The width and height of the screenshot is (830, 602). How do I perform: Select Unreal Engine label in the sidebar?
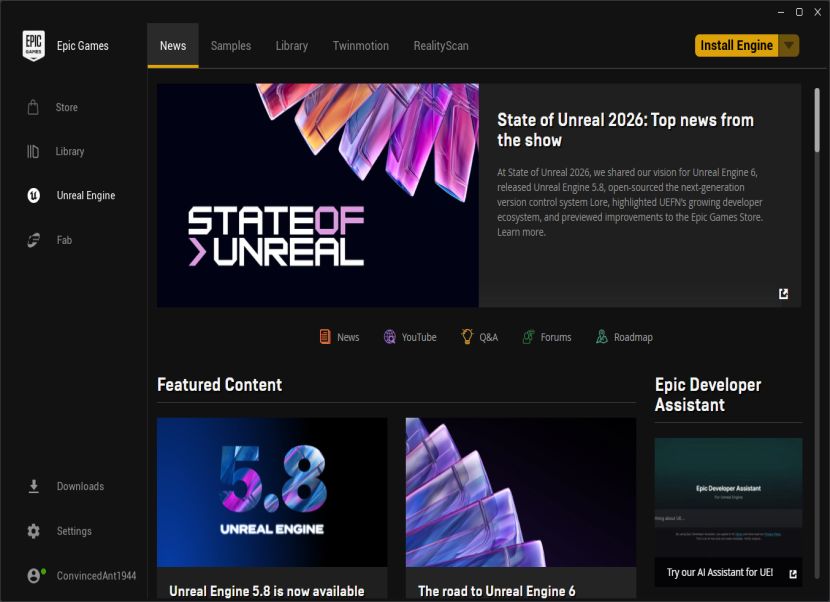coord(86,195)
